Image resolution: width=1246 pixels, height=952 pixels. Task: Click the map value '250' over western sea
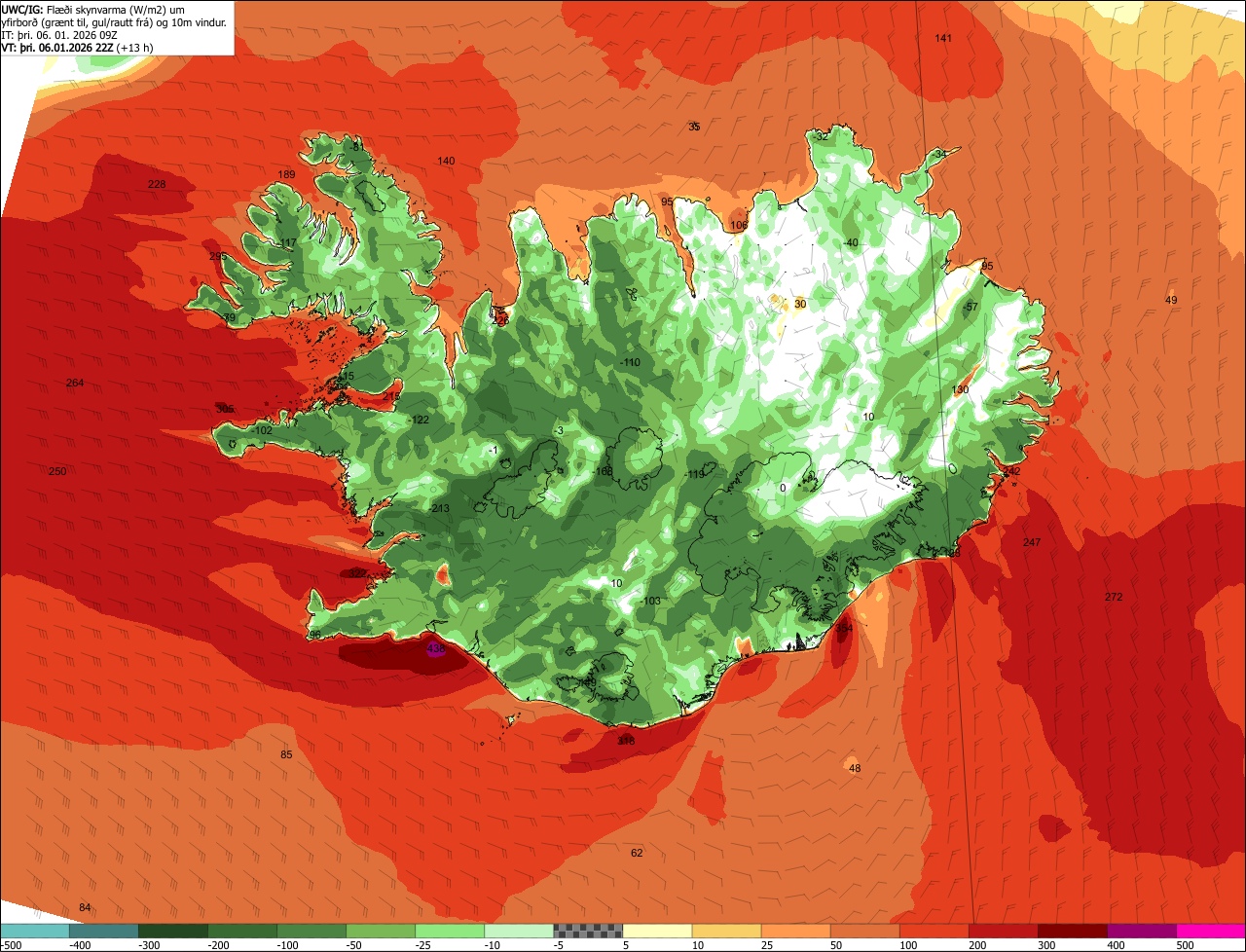tap(57, 471)
